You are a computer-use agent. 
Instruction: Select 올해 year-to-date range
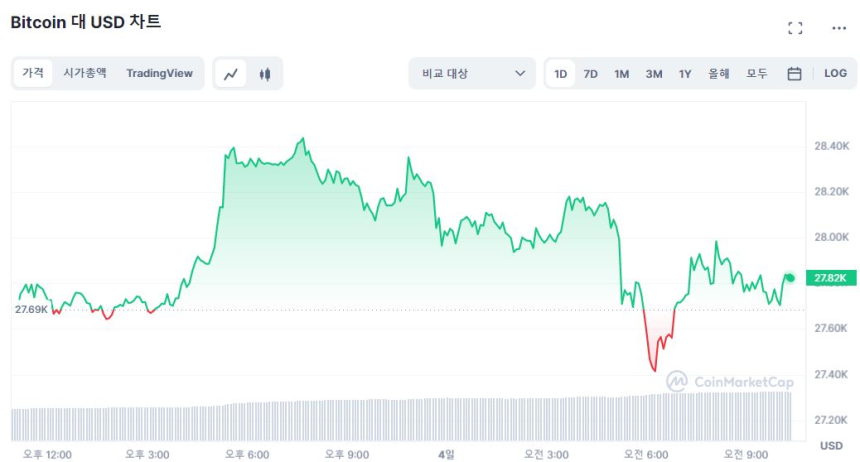coord(718,73)
